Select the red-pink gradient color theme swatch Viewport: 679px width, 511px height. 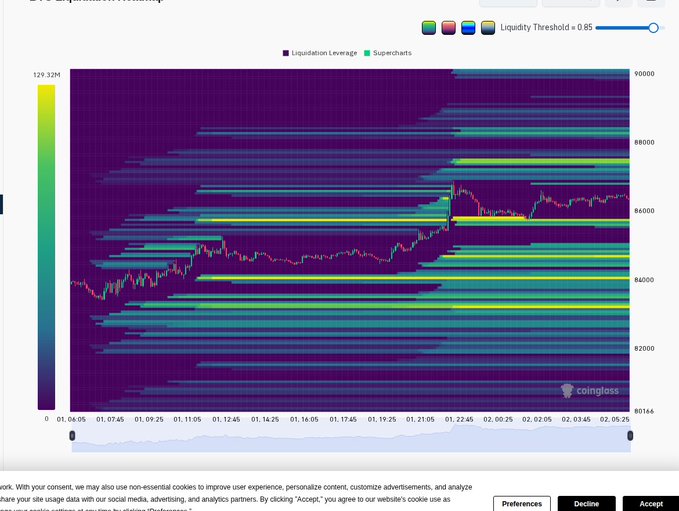(448, 28)
